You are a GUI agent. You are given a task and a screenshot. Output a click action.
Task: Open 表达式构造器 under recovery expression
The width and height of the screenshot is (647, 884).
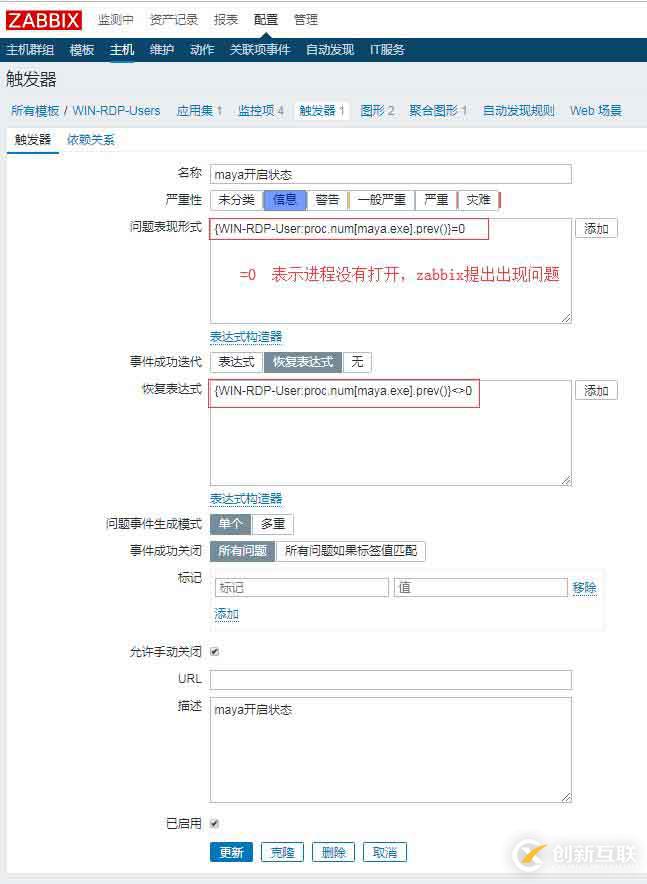pos(246,499)
